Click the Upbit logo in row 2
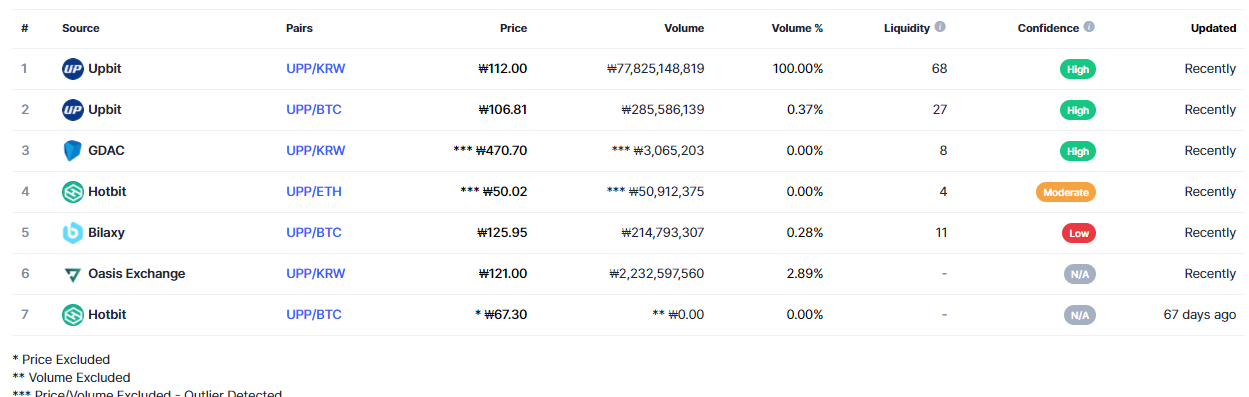 click(72, 110)
